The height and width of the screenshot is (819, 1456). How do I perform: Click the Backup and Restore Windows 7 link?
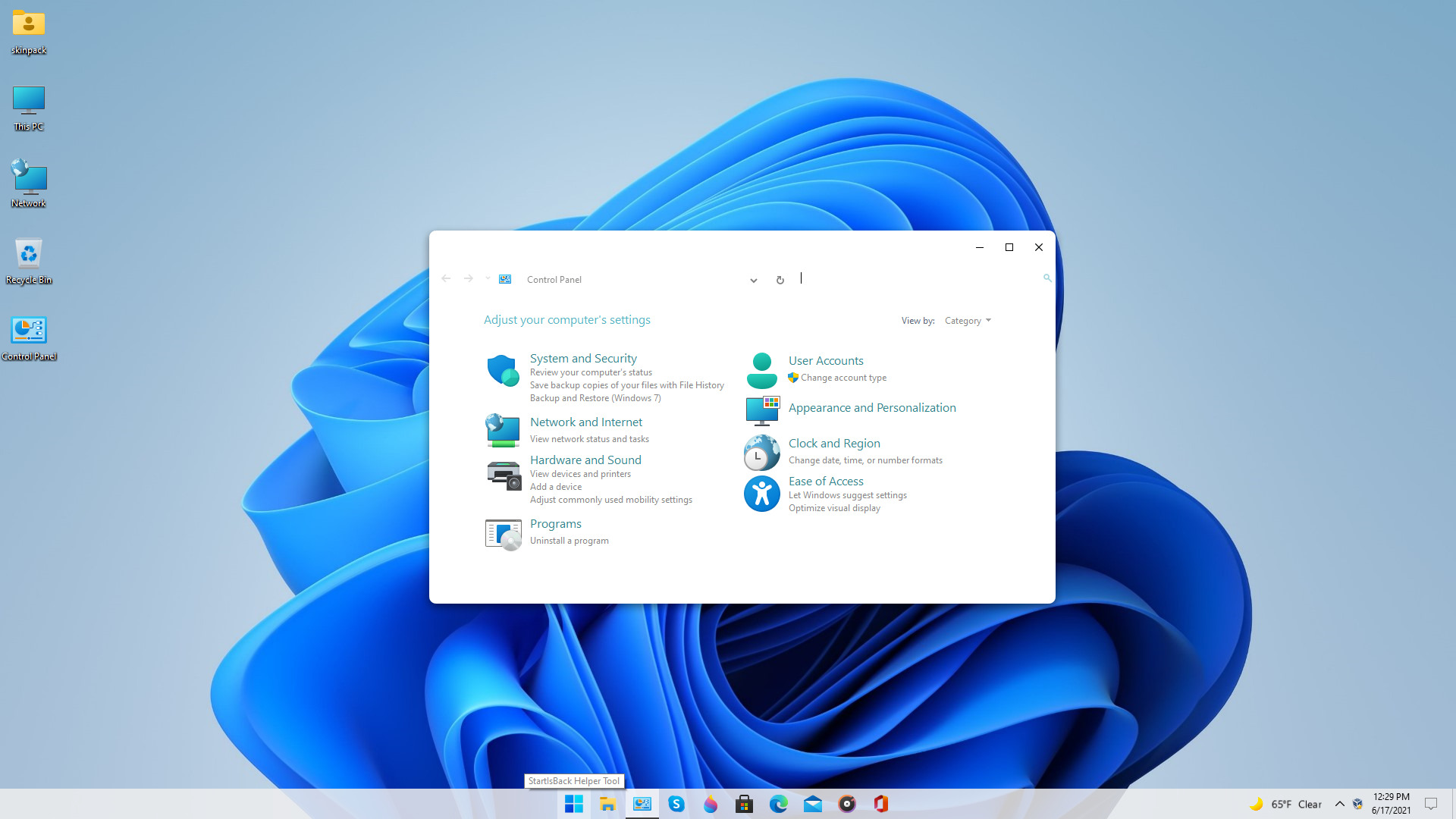coord(595,398)
